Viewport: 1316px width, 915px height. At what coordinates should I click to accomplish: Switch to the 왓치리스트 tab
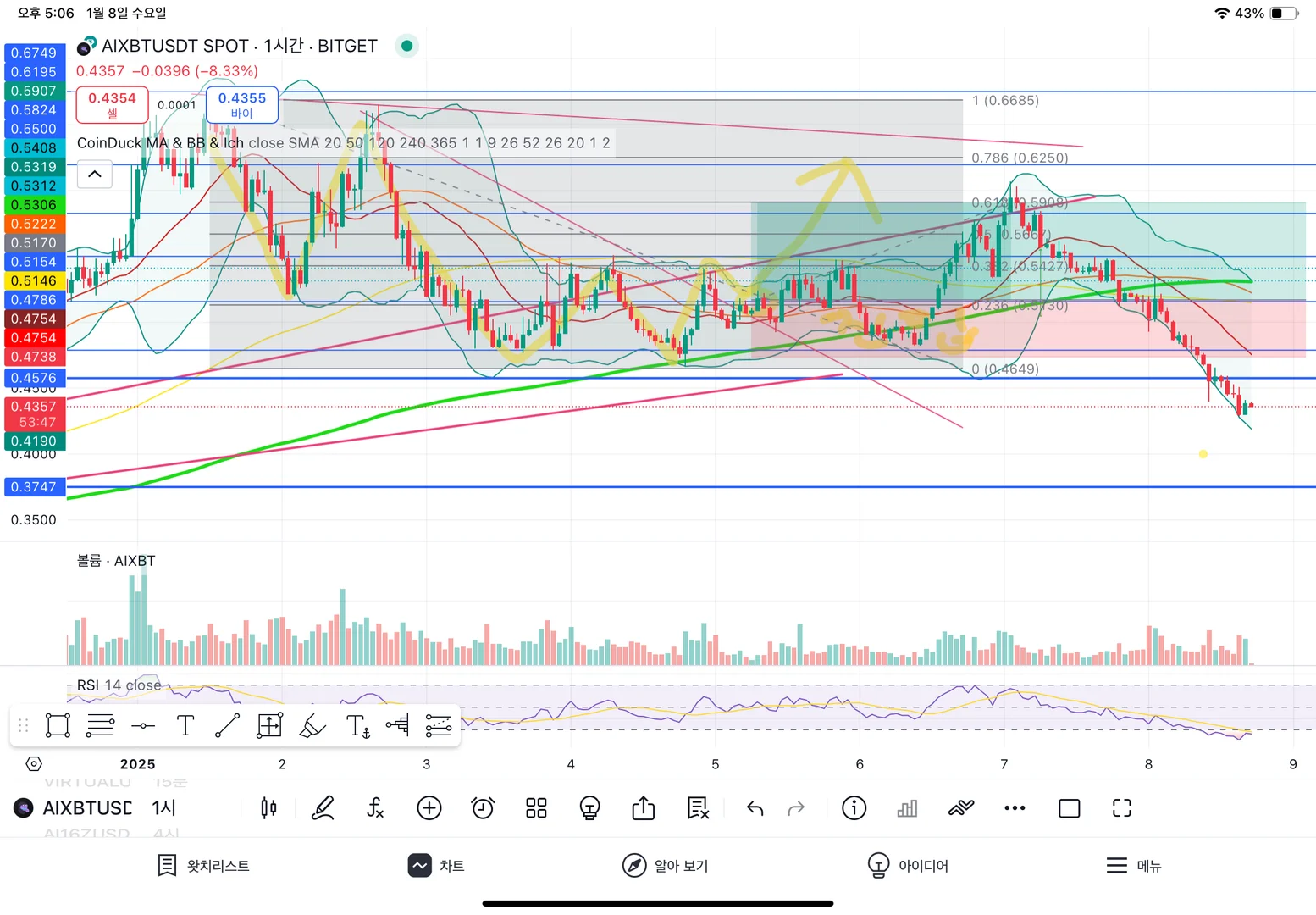click(204, 866)
